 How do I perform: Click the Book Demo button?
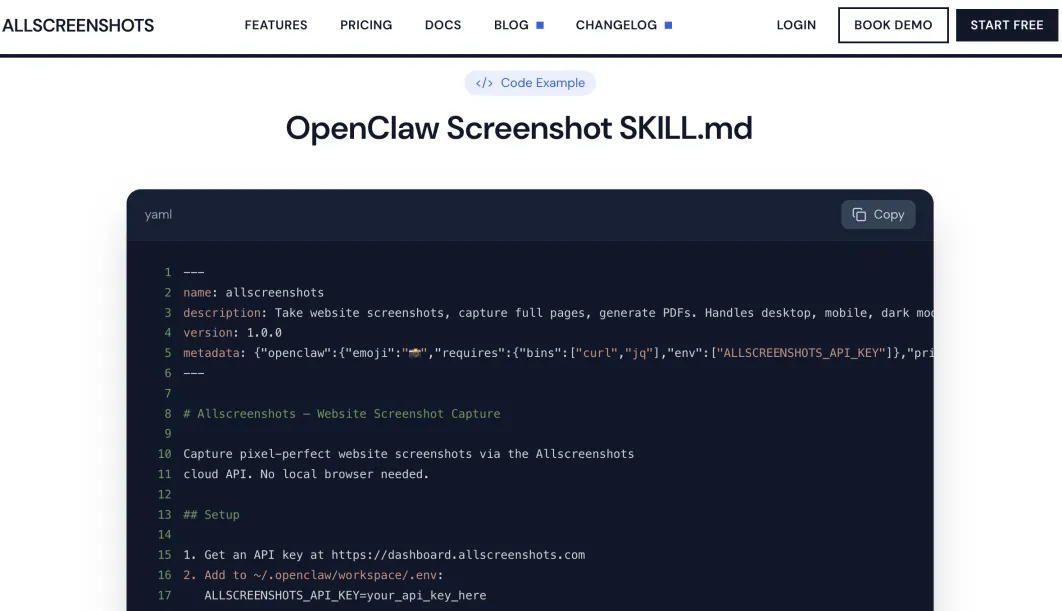893,25
